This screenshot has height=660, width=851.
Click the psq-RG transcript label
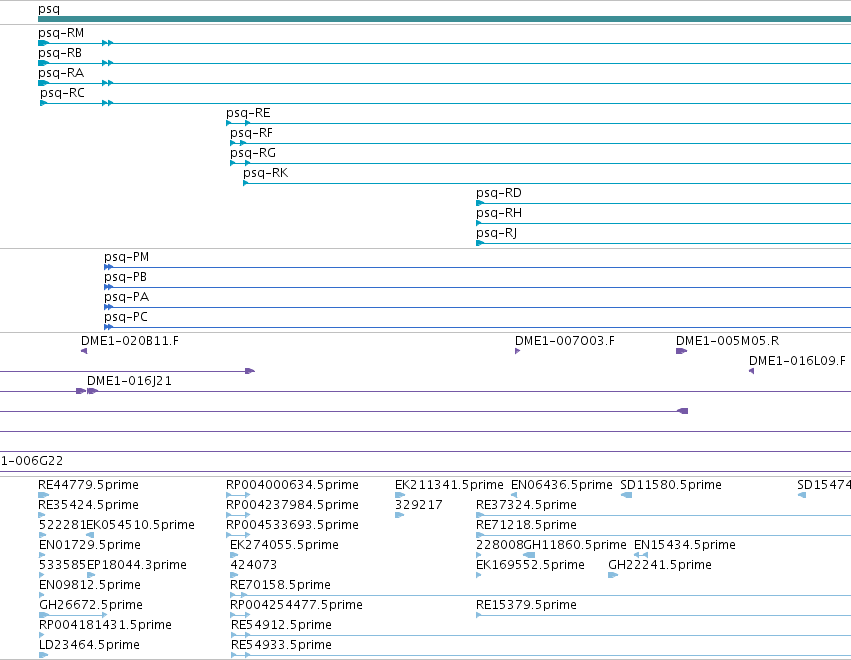[253, 153]
